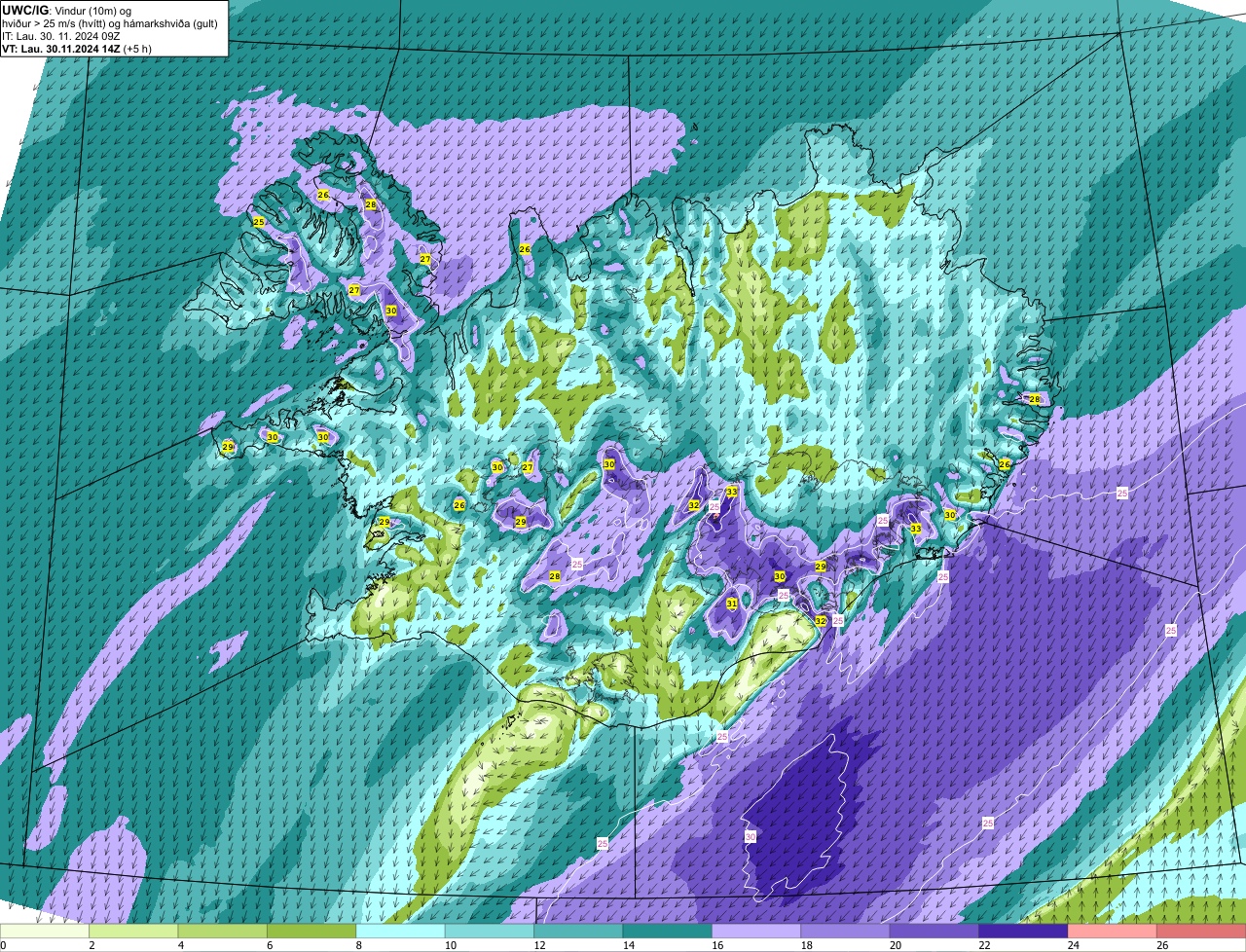Click the pale cream 0–2 m/s legend swatch
The image size is (1246, 952).
[x=45, y=932]
